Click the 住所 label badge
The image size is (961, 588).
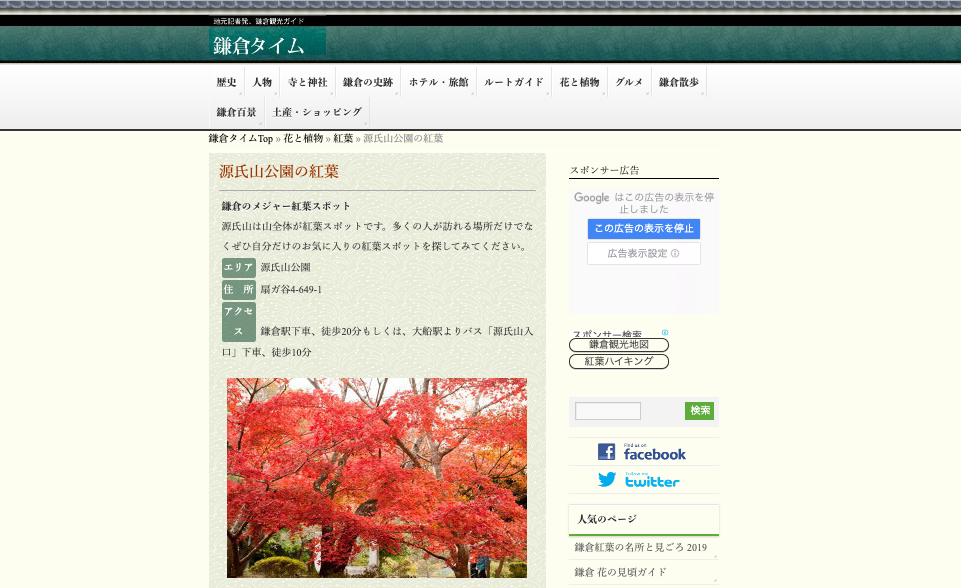(x=238, y=289)
